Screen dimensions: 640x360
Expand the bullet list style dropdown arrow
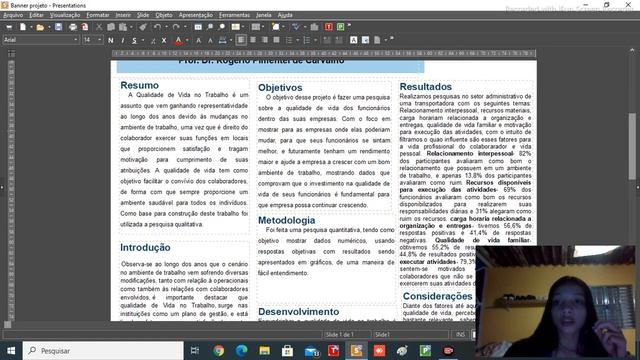coord(298,40)
